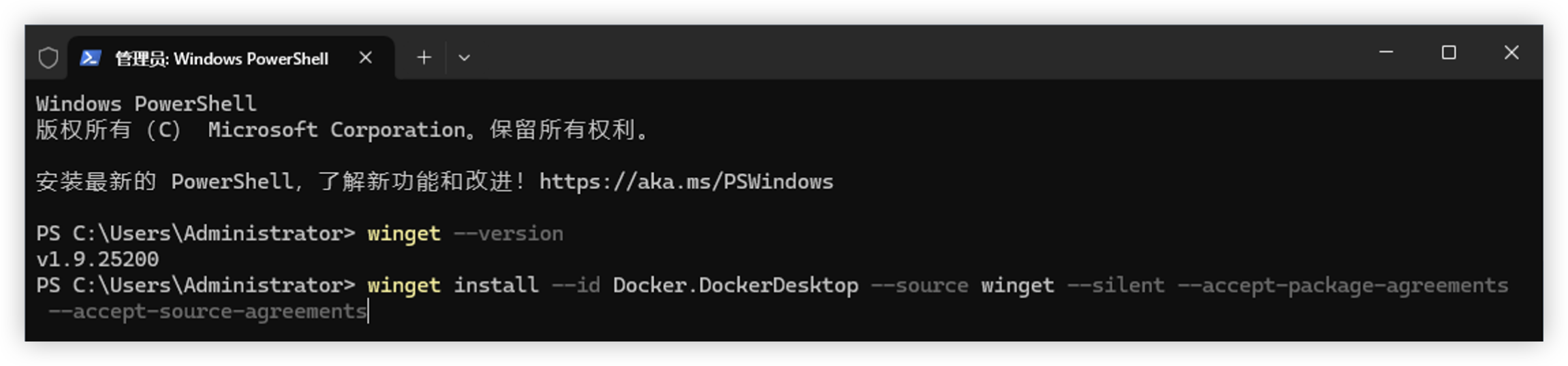Close the 管理员: Windows PowerShell tab

[x=366, y=58]
